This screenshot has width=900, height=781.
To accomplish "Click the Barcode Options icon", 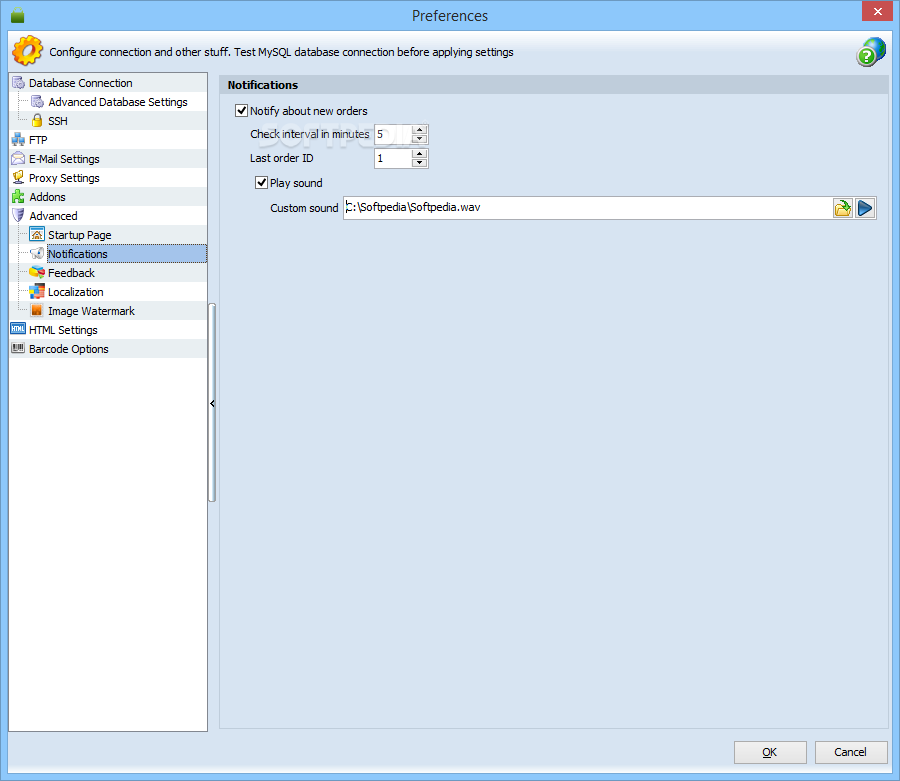I will point(18,348).
